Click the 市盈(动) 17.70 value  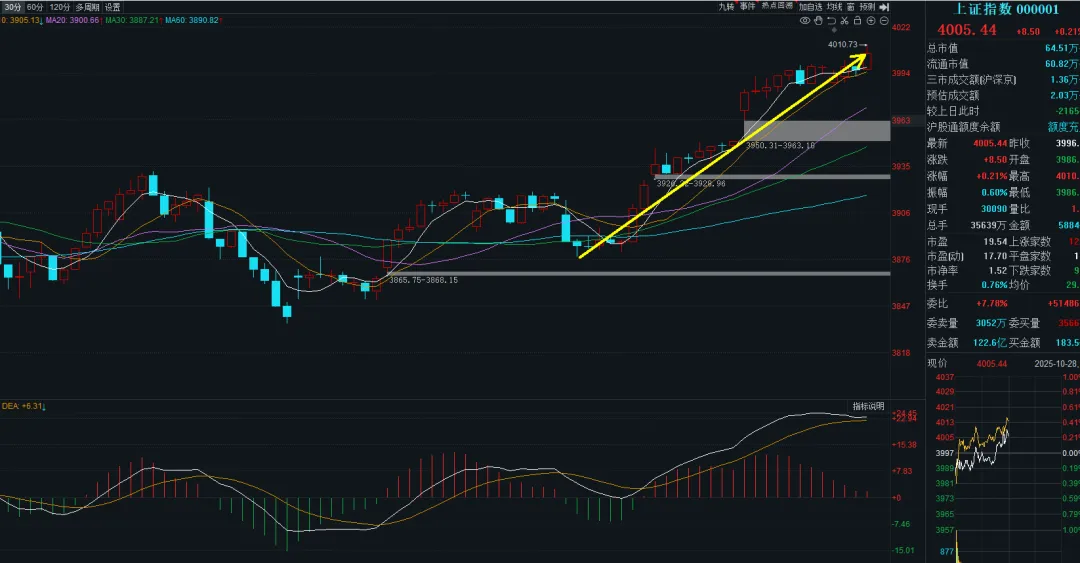click(995, 256)
